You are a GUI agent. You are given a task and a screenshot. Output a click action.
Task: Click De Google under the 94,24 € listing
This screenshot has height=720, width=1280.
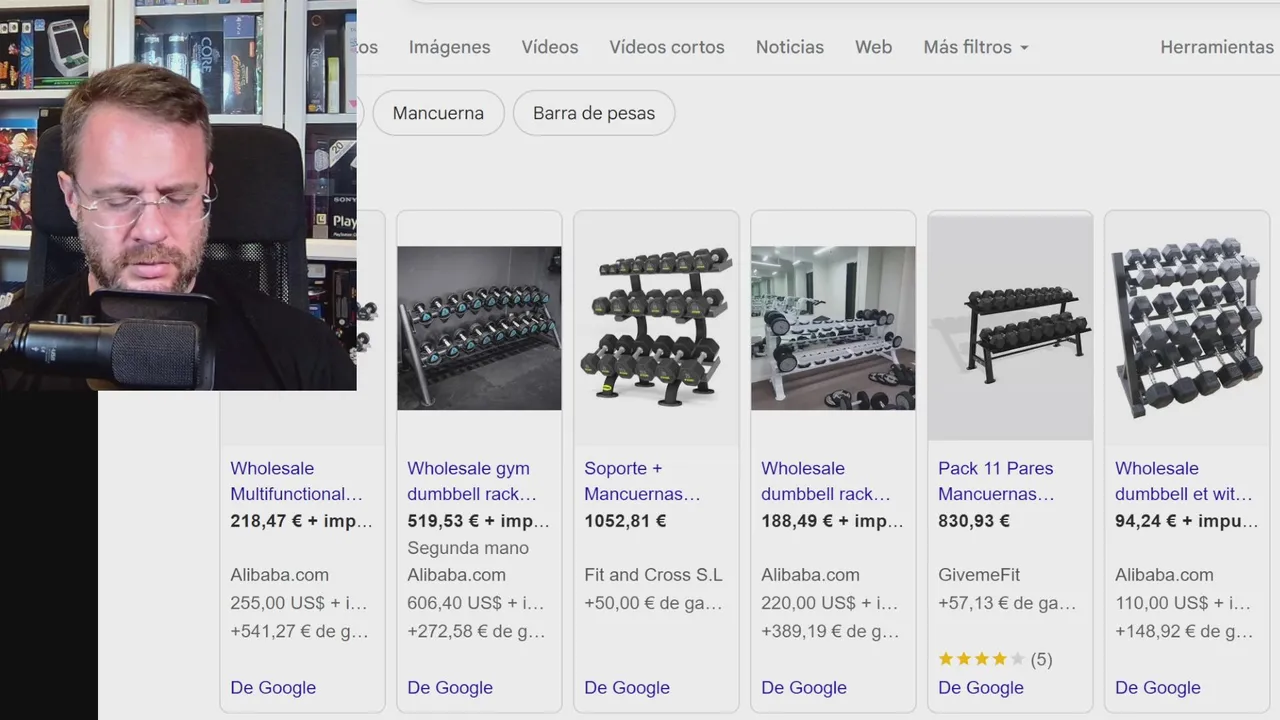point(1158,688)
